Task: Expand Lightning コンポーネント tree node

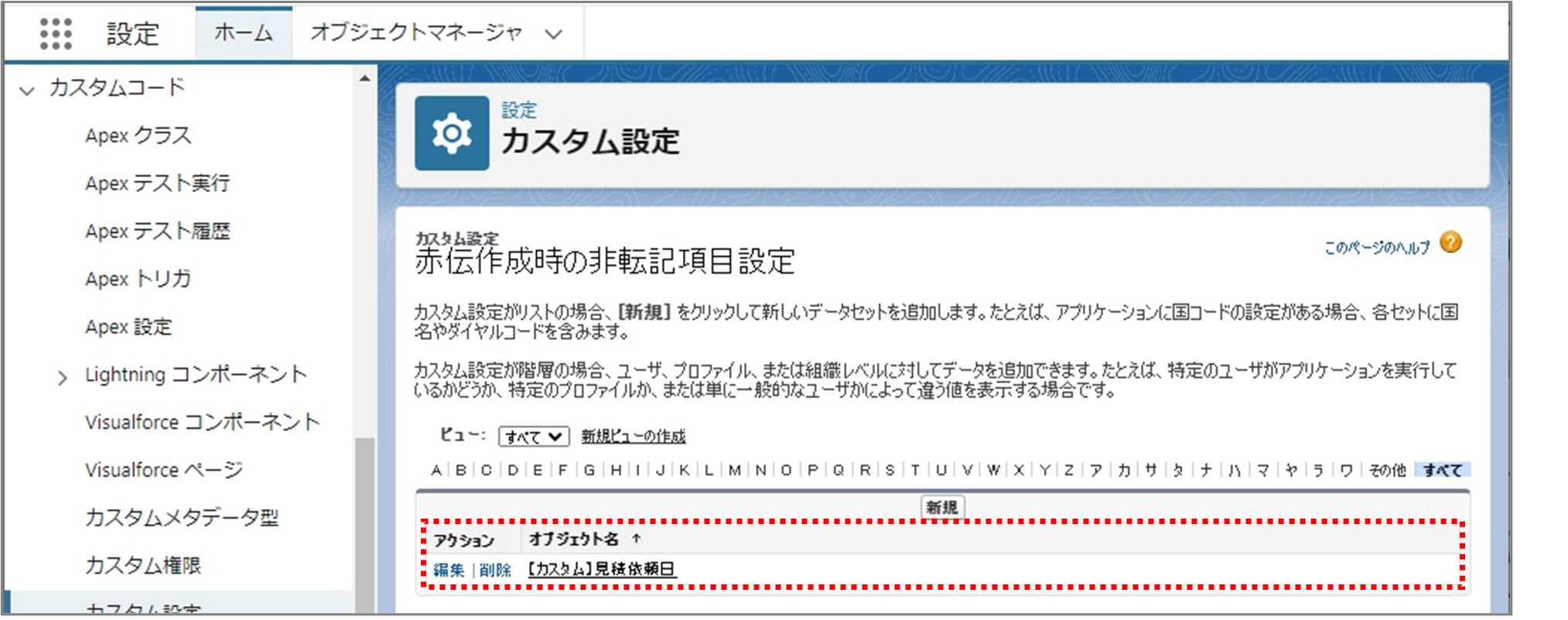Action: pos(63,378)
